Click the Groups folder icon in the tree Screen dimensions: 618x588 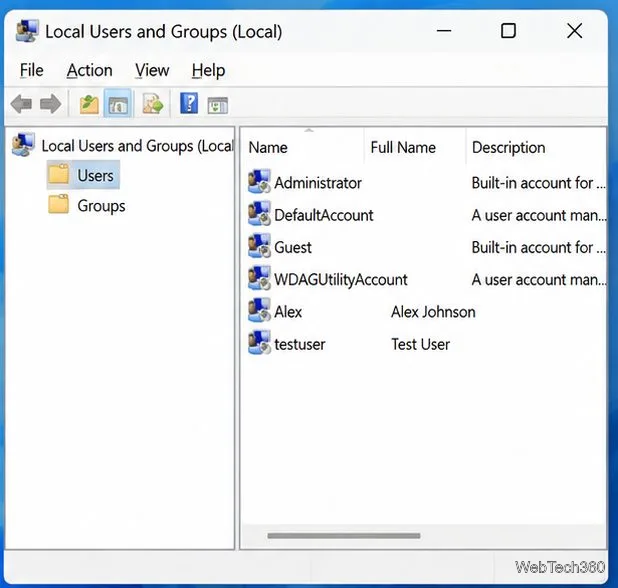click(x=58, y=204)
